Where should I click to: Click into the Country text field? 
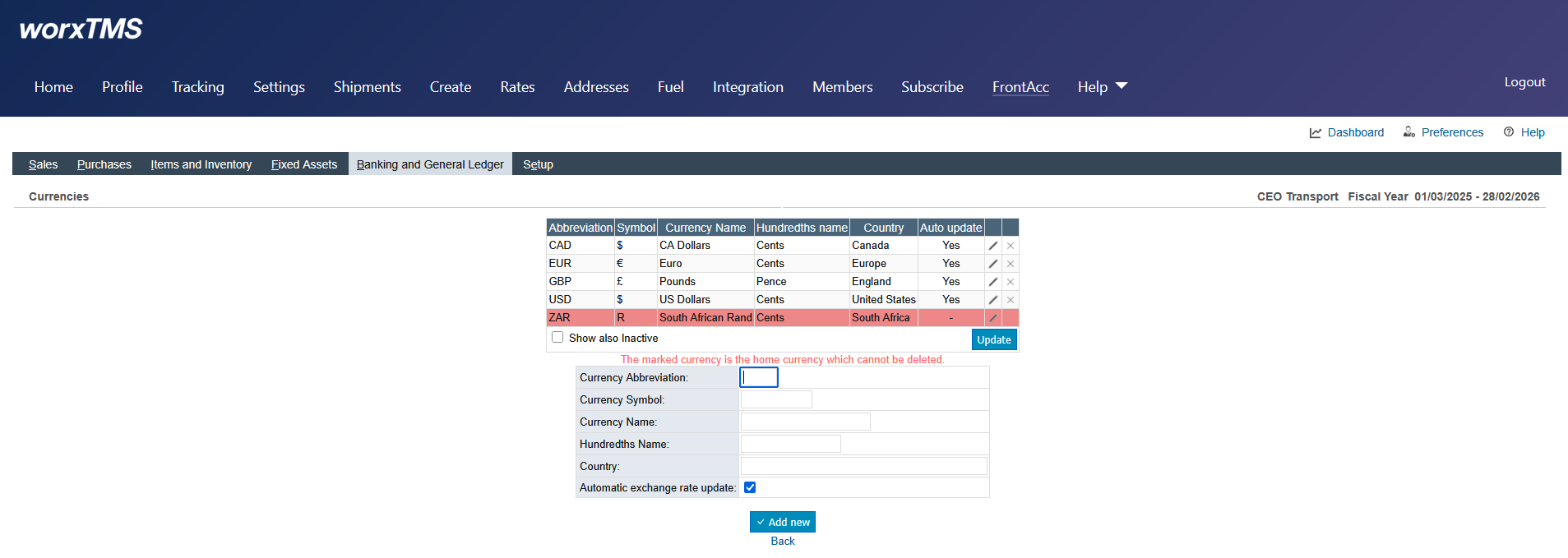pyautogui.click(x=863, y=466)
